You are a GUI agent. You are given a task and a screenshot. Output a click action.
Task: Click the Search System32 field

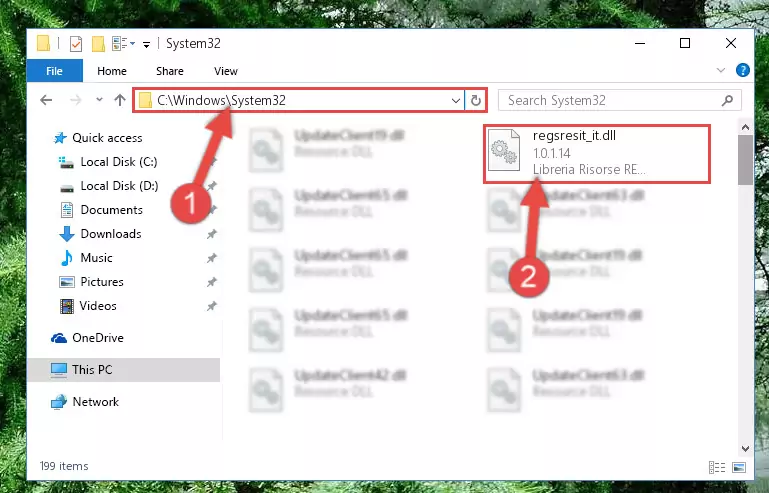[620, 101]
